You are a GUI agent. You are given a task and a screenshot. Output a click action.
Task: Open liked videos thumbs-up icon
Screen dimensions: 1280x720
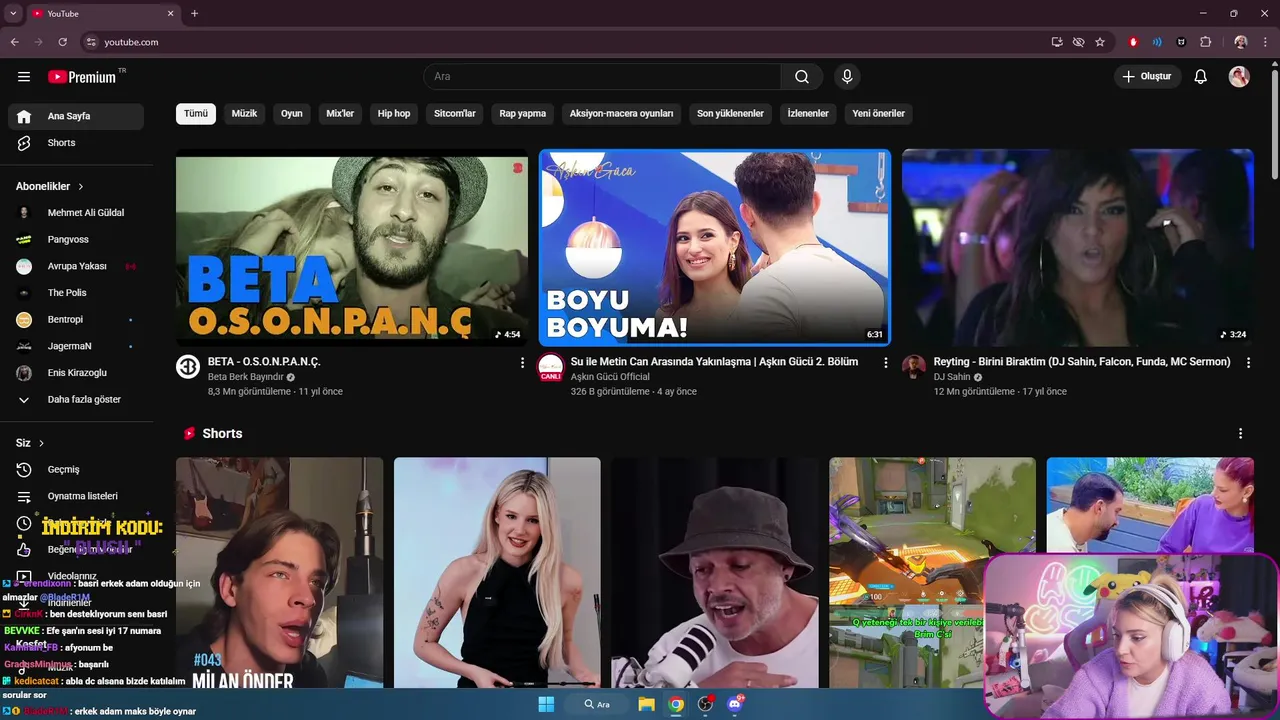(24, 550)
